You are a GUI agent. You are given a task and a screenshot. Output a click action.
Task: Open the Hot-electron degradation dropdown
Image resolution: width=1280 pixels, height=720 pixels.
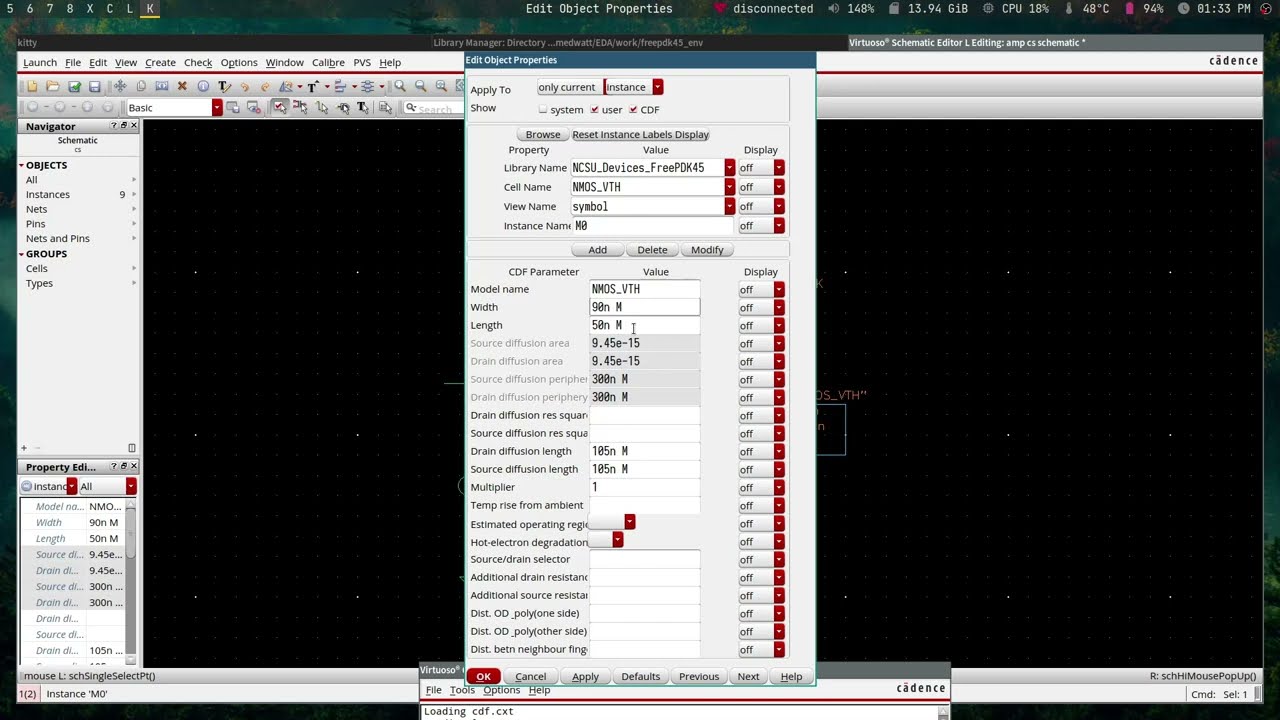tap(606, 541)
